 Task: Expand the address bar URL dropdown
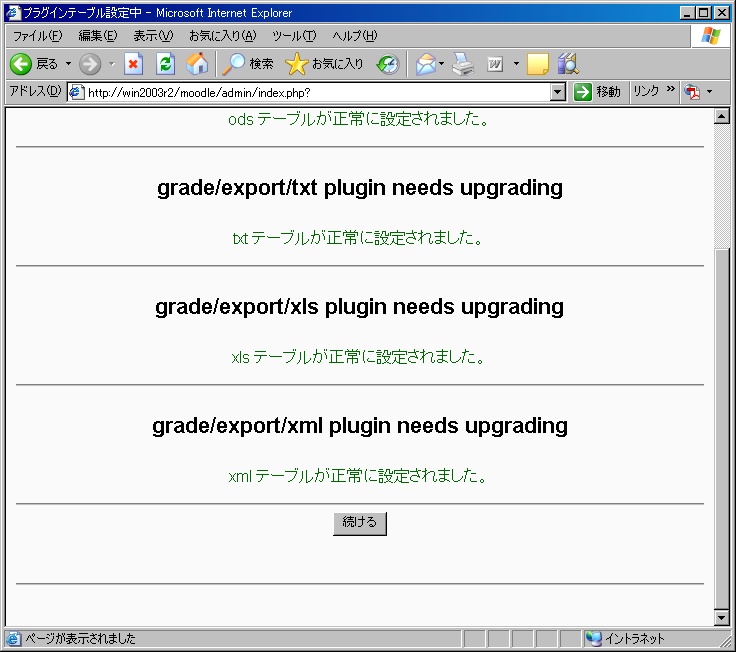click(557, 92)
